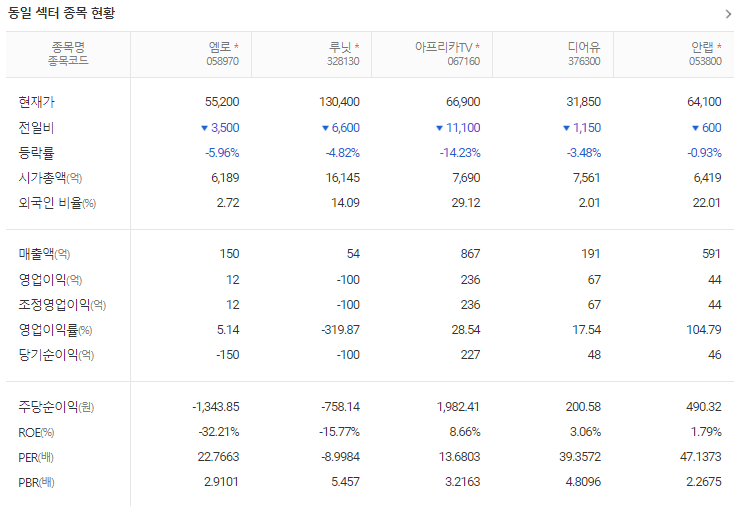Click PER value 22.7663
Screen dimensions: 747x506
point(218,457)
